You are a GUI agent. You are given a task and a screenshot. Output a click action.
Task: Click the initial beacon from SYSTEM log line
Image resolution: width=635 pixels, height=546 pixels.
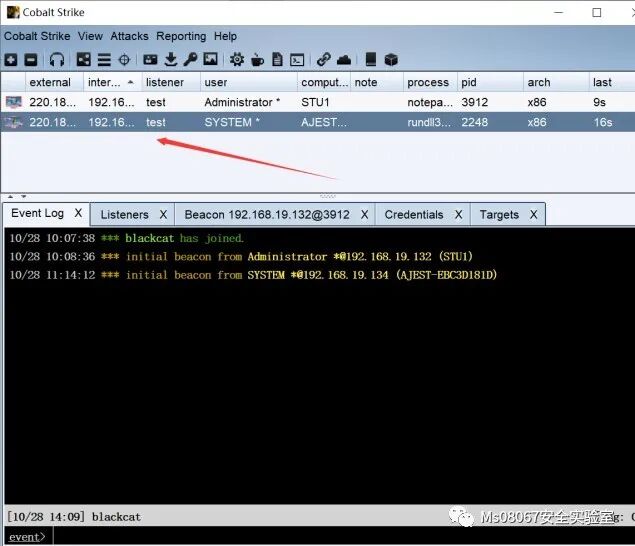253,275
